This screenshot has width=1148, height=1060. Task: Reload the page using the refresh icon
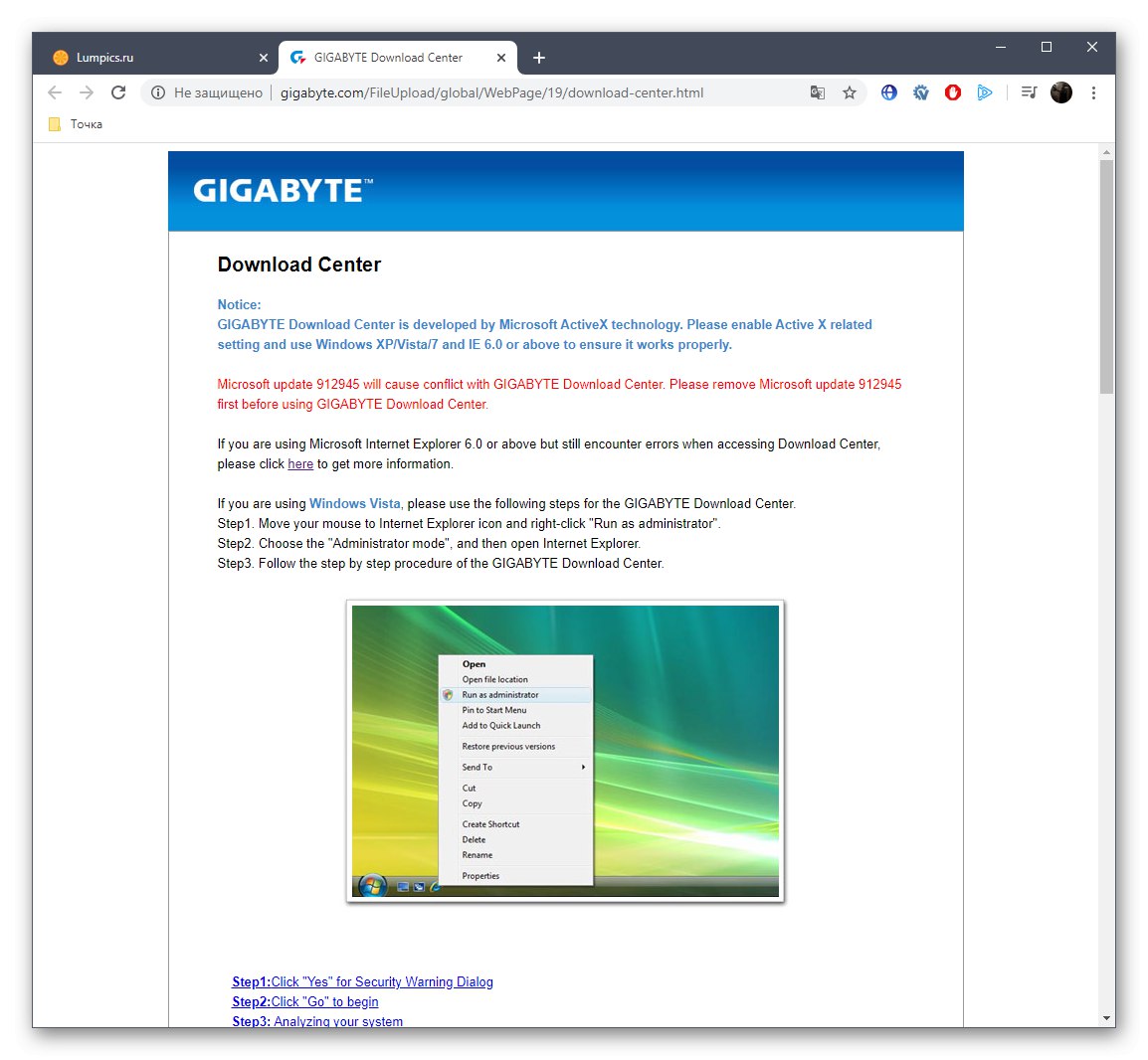(118, 91)
